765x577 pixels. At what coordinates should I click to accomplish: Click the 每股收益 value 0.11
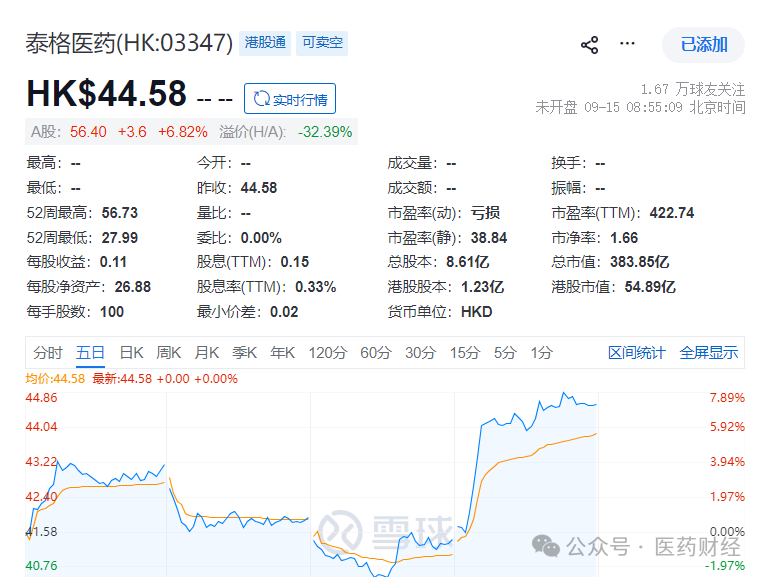pyautogui.click(x=113, y=262)
